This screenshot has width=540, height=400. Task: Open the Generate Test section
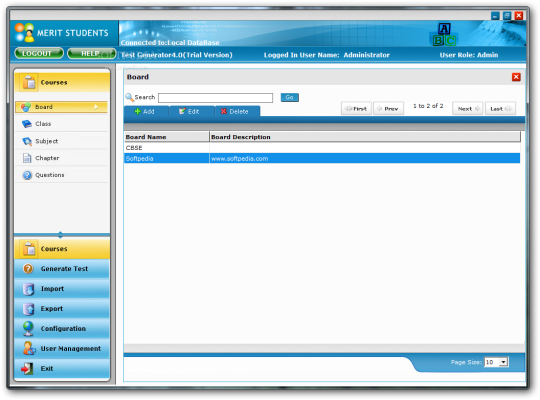(x=62, y=268)
